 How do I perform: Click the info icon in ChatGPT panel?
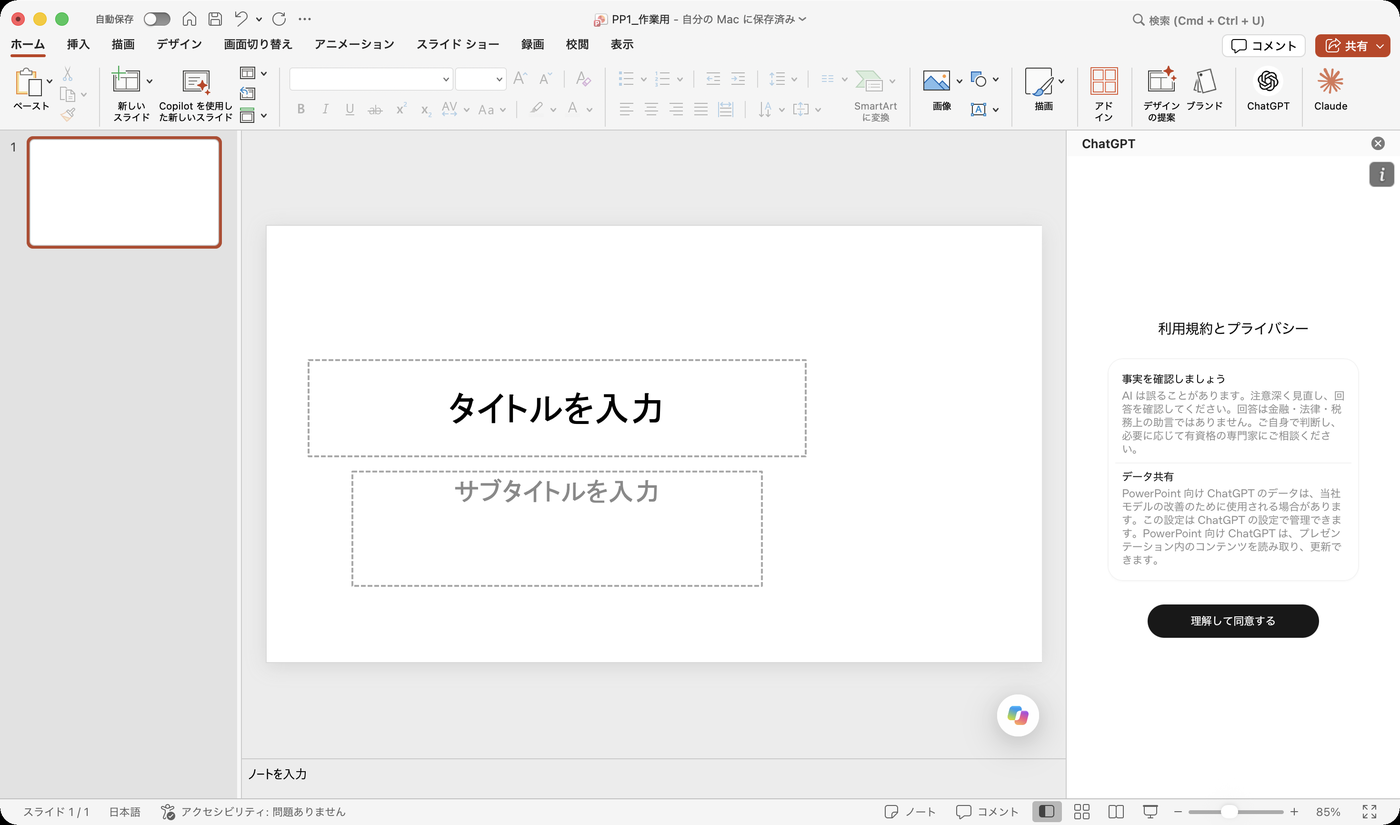[1381, 174]
